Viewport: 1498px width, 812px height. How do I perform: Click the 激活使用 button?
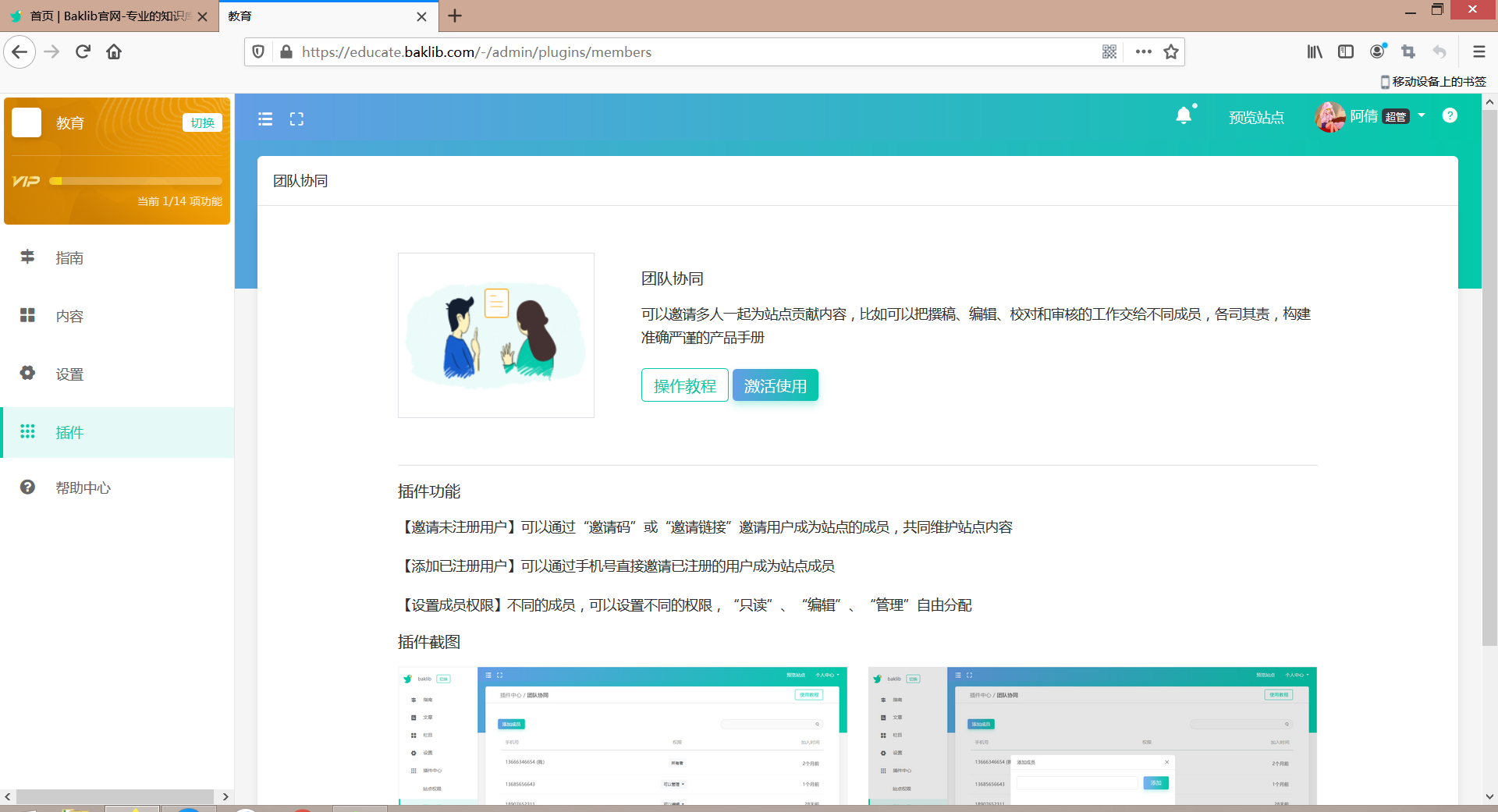(776, 385)
